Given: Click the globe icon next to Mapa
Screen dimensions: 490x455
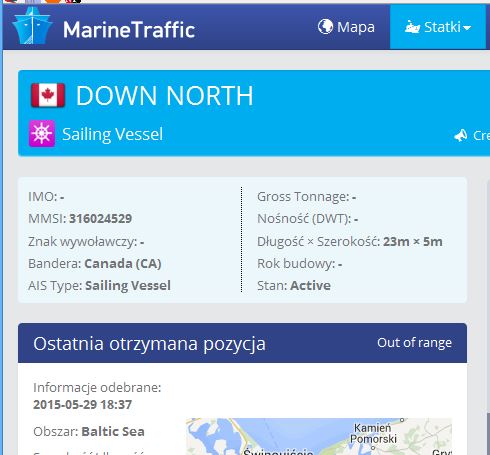Looking at the screenshot, I should [x=325, y=27].
